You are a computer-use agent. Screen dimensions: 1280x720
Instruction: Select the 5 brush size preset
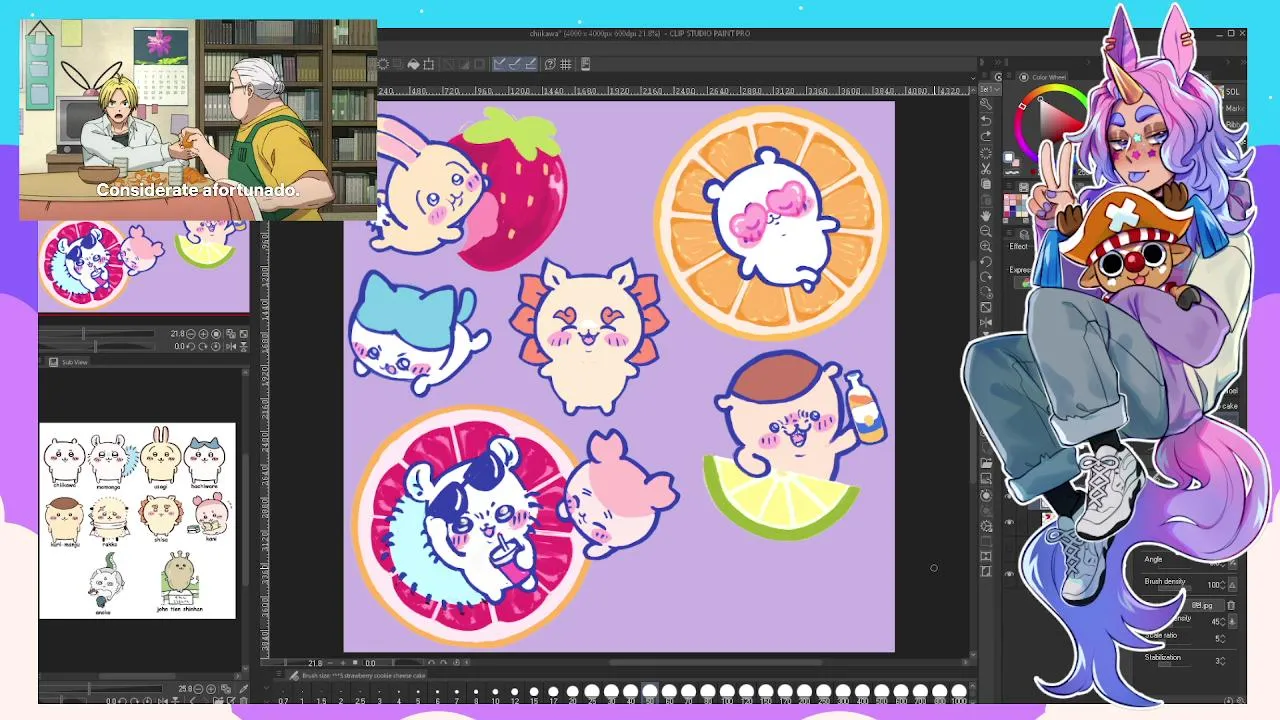[418, 694]
